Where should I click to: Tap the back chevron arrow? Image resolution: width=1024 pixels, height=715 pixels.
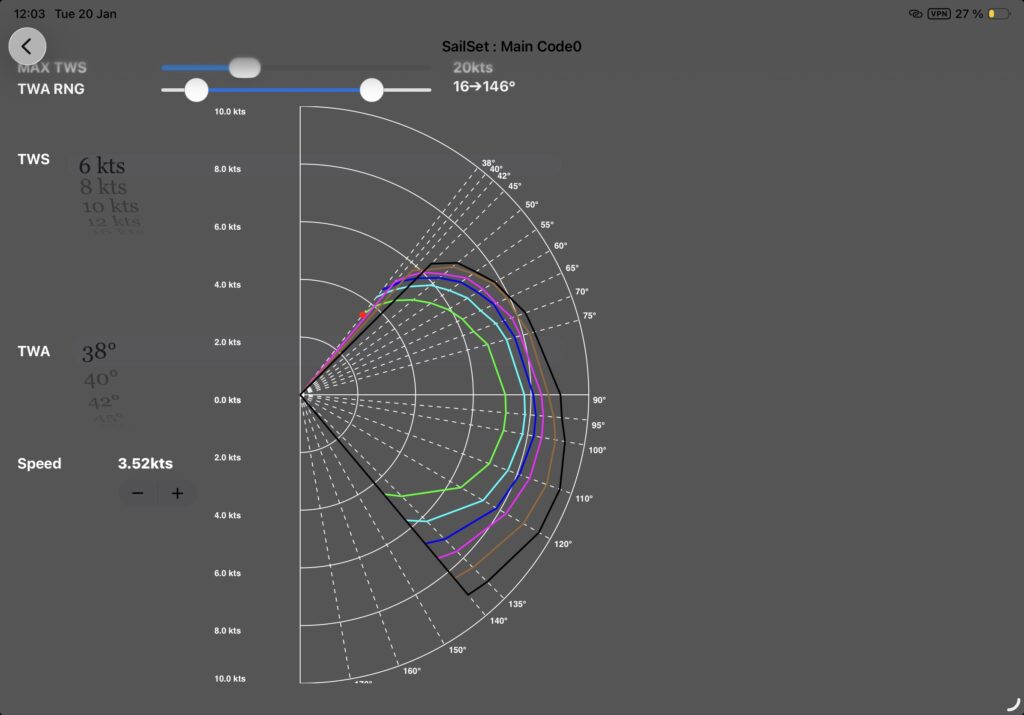point(27,46)
